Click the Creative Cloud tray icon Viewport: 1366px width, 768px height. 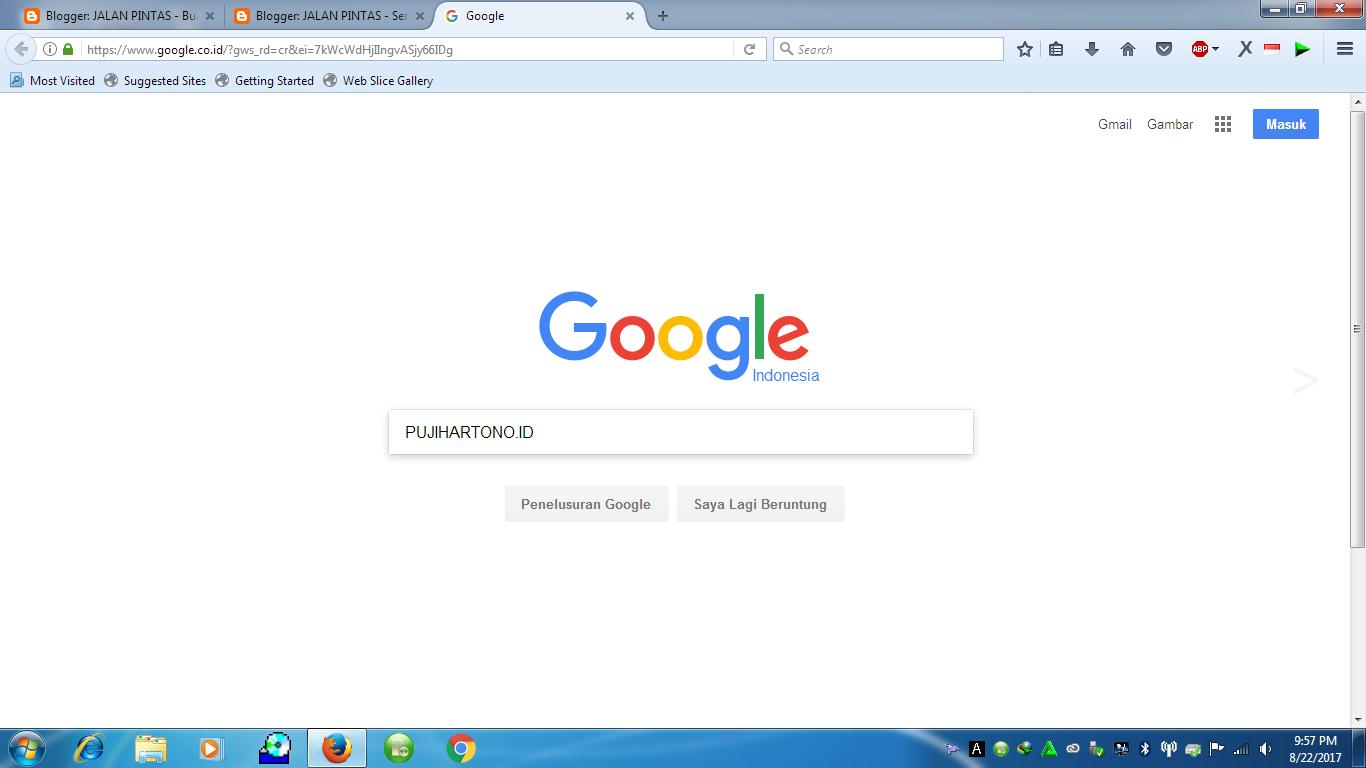[1073, 748]
